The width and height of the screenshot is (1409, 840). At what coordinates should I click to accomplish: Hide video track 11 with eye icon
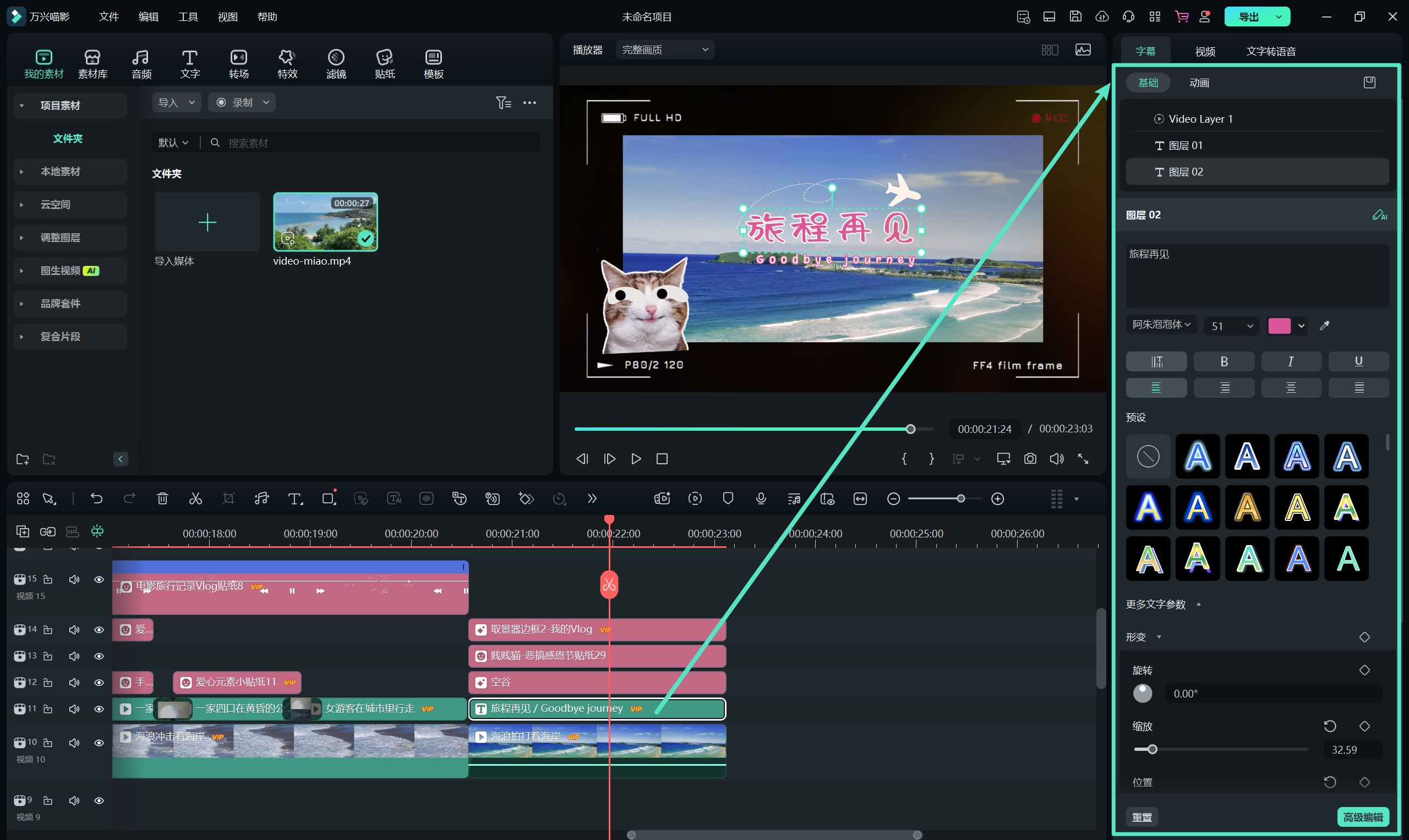click(x=99, y=709)
